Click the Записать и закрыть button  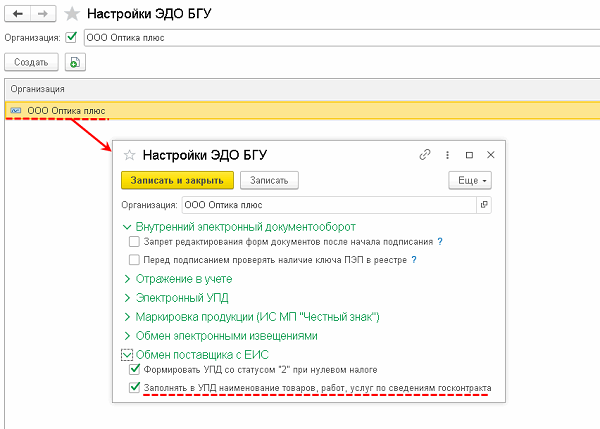[177, 180]
